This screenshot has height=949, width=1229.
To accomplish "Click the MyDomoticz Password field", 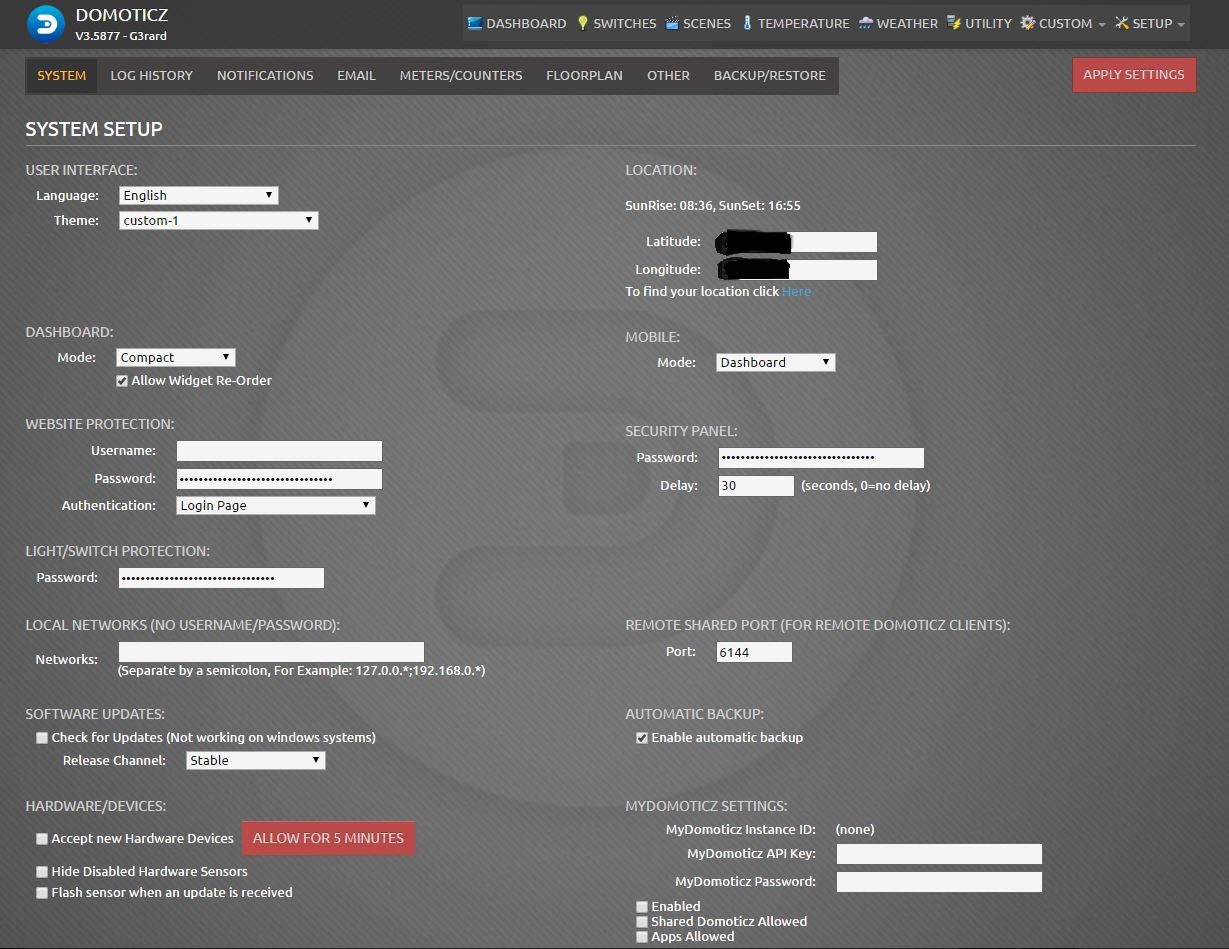I will (939, 882).
